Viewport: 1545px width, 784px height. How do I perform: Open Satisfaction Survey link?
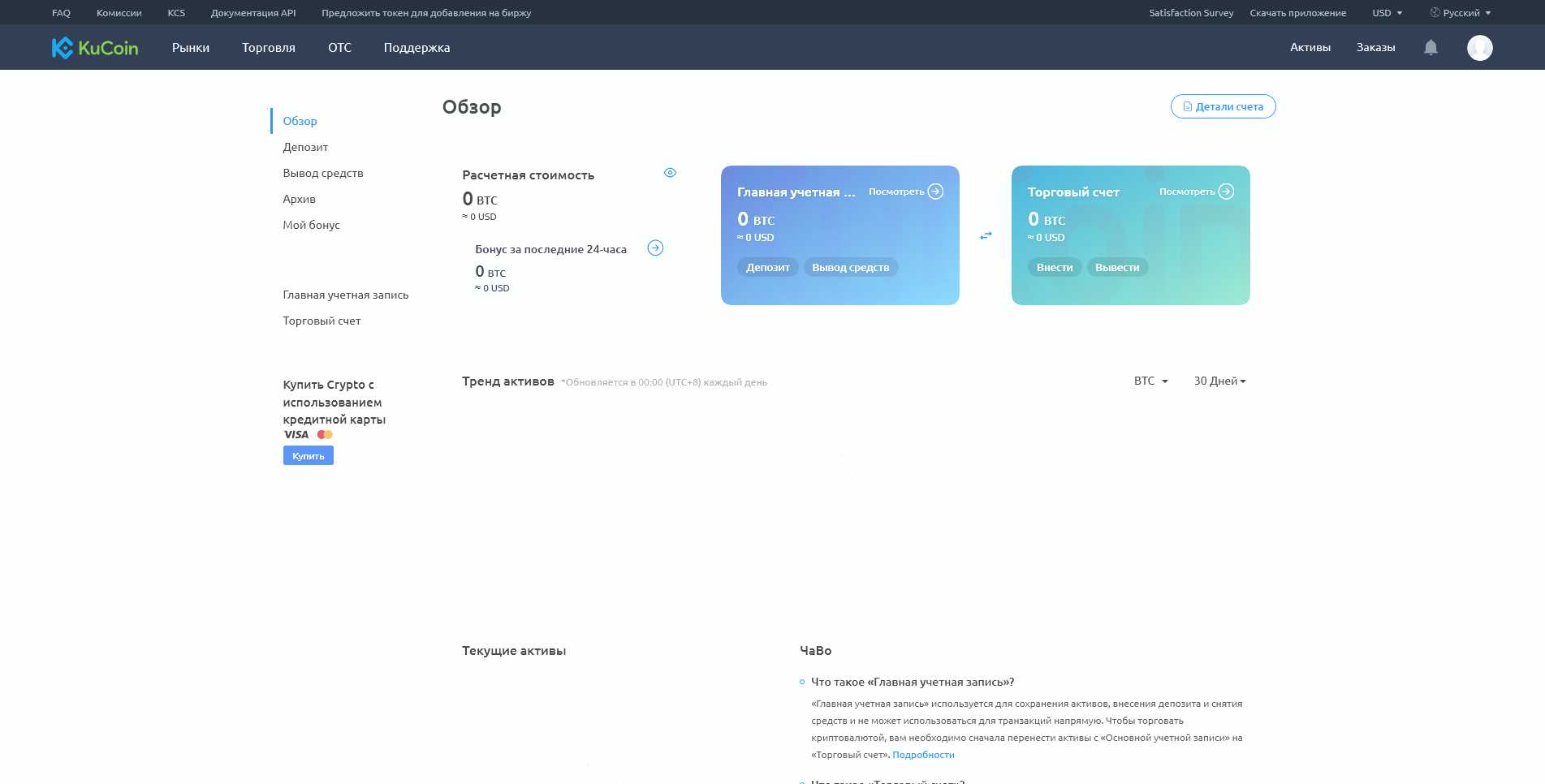coord(1191,13)
